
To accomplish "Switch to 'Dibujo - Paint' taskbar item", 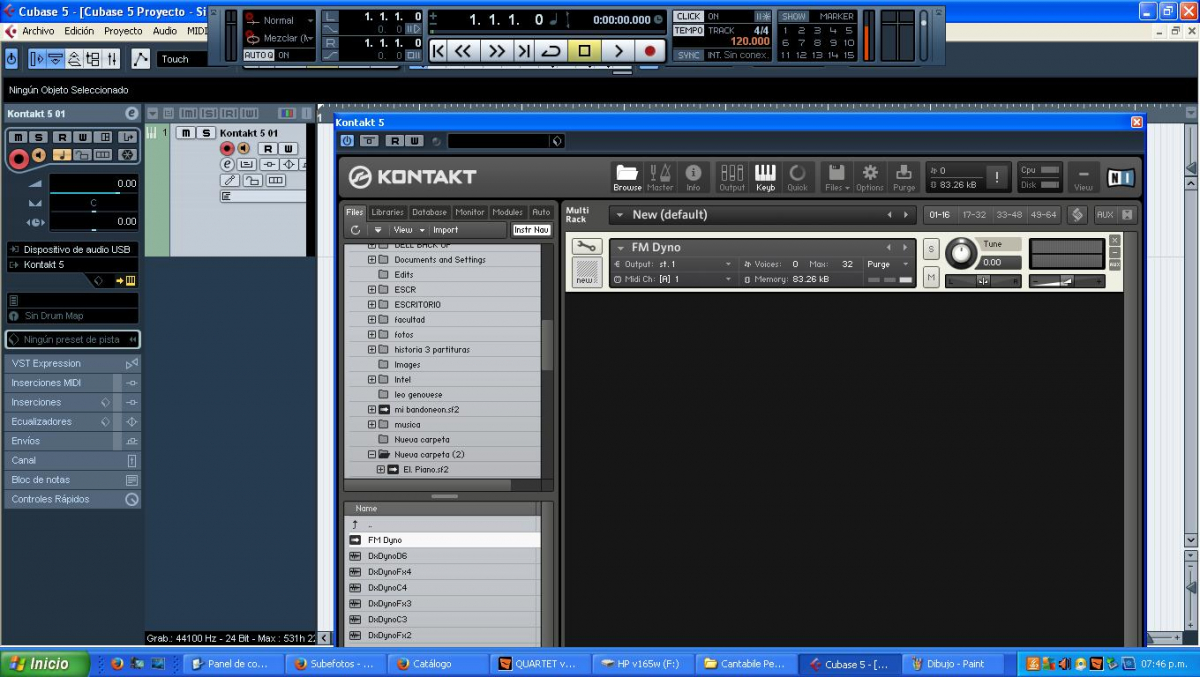I will [954, 663].
